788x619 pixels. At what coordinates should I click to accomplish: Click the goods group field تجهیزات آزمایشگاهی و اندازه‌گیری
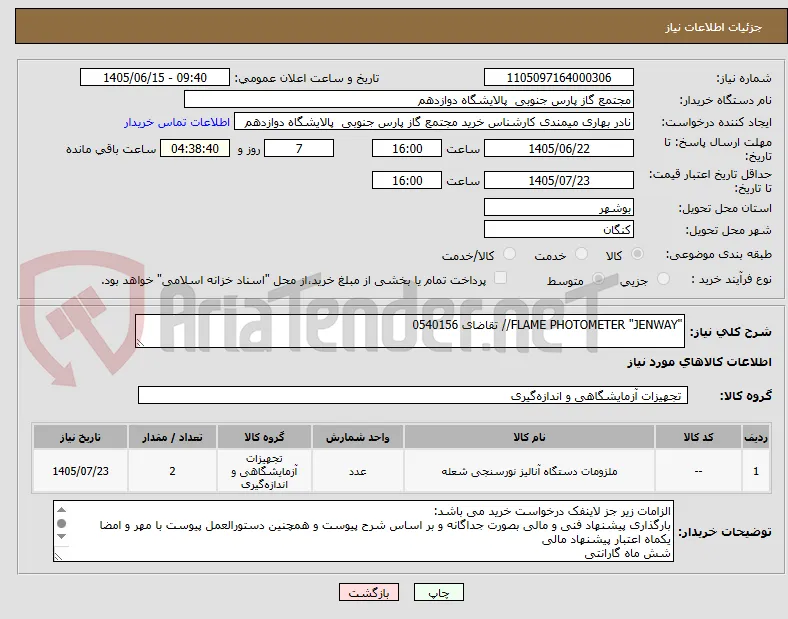coord(413,395)
